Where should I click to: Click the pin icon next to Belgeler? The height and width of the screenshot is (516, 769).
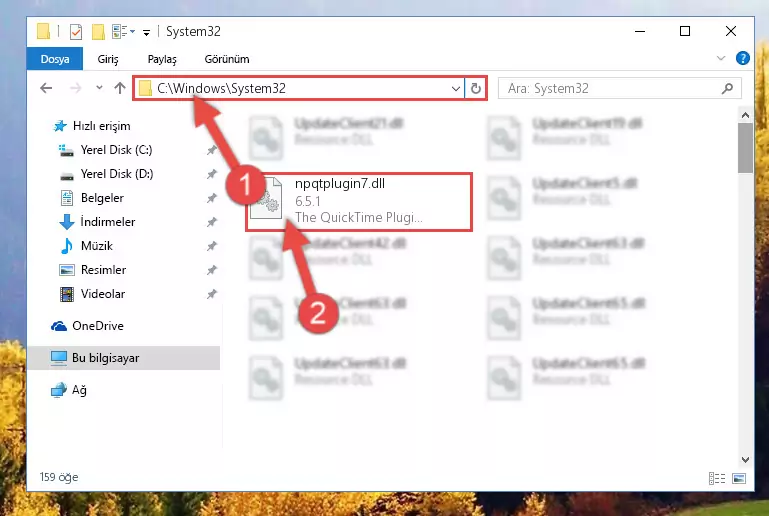pyautogui.click(x=211, y=198)
